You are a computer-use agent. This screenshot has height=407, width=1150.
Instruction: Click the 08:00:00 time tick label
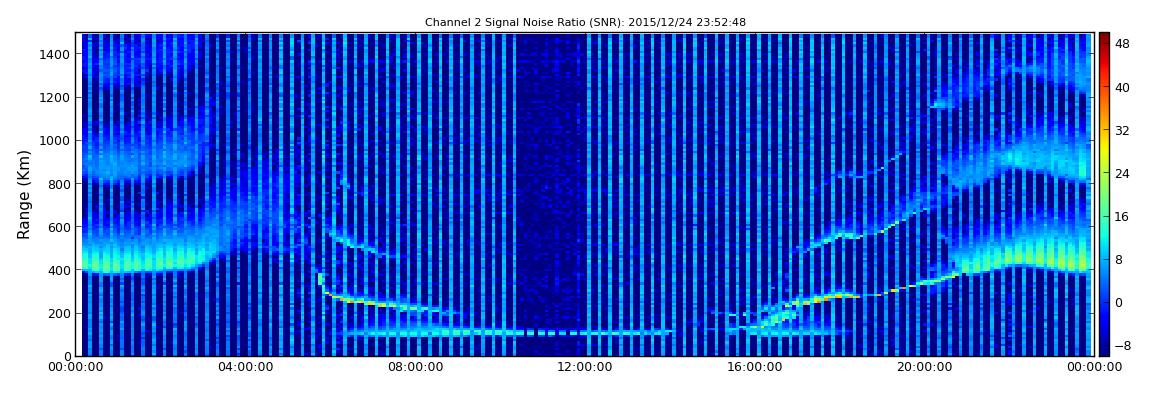pos(415,367)
